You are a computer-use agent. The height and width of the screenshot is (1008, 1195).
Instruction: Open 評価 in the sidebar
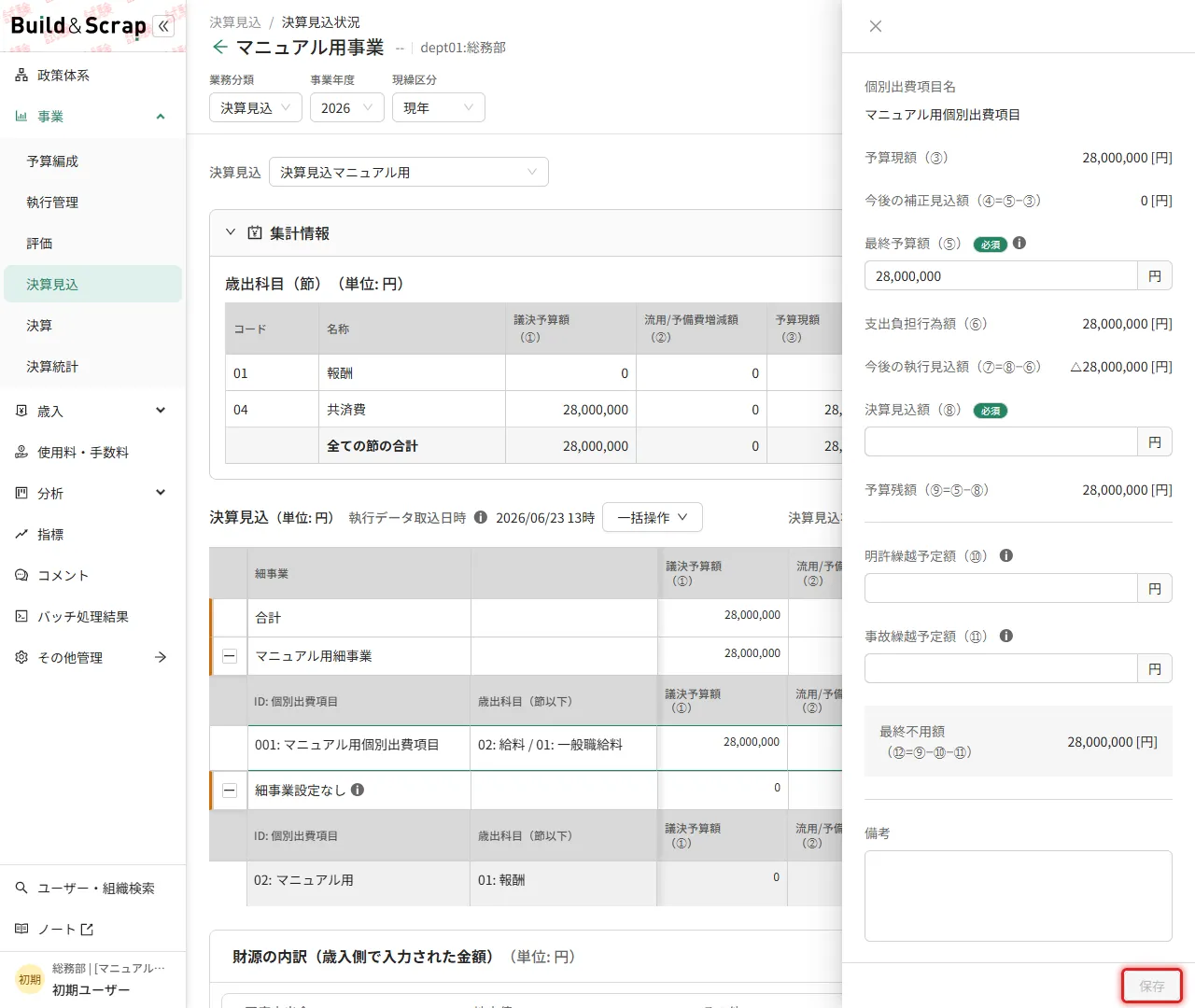click(92, 244)
